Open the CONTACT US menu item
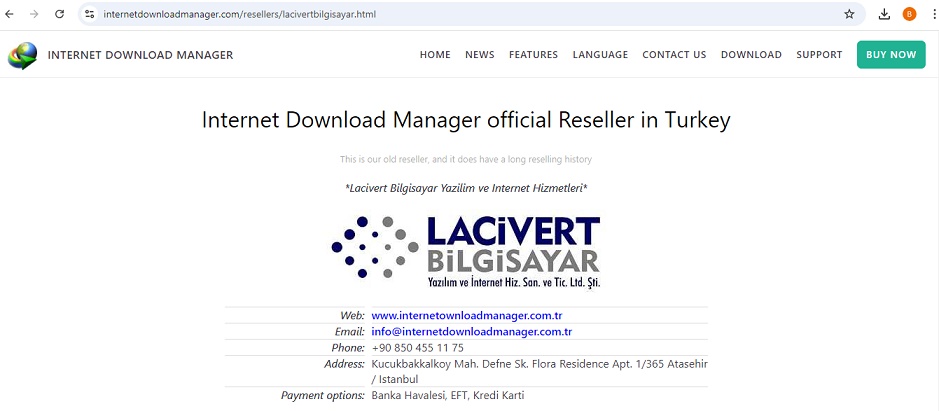 point(674,55)
